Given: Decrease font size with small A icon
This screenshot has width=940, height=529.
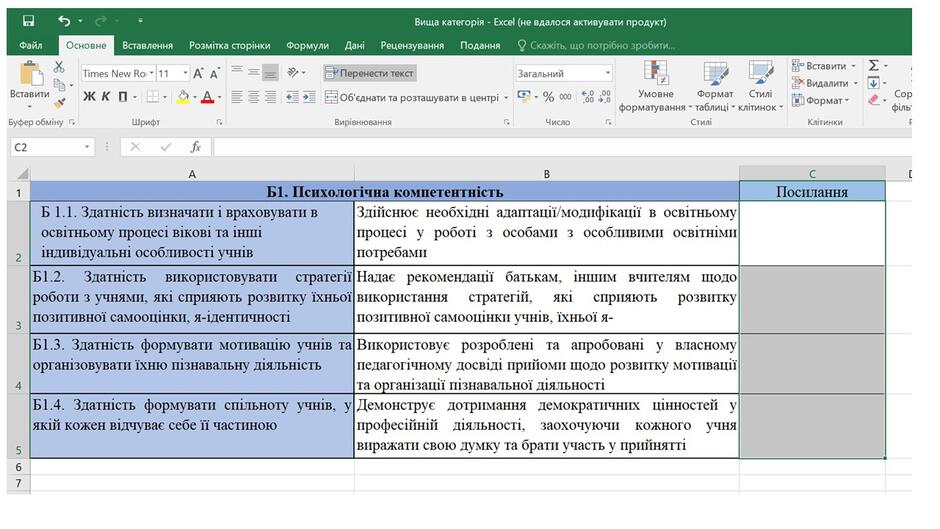Looking at the screenshot, I should (x=214, y=73).
